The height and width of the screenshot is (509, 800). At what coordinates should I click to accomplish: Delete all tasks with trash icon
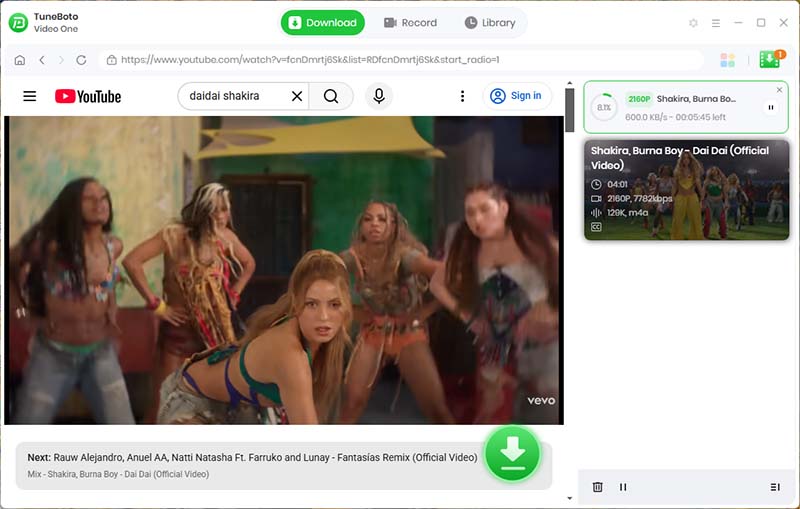coord(597,487)
